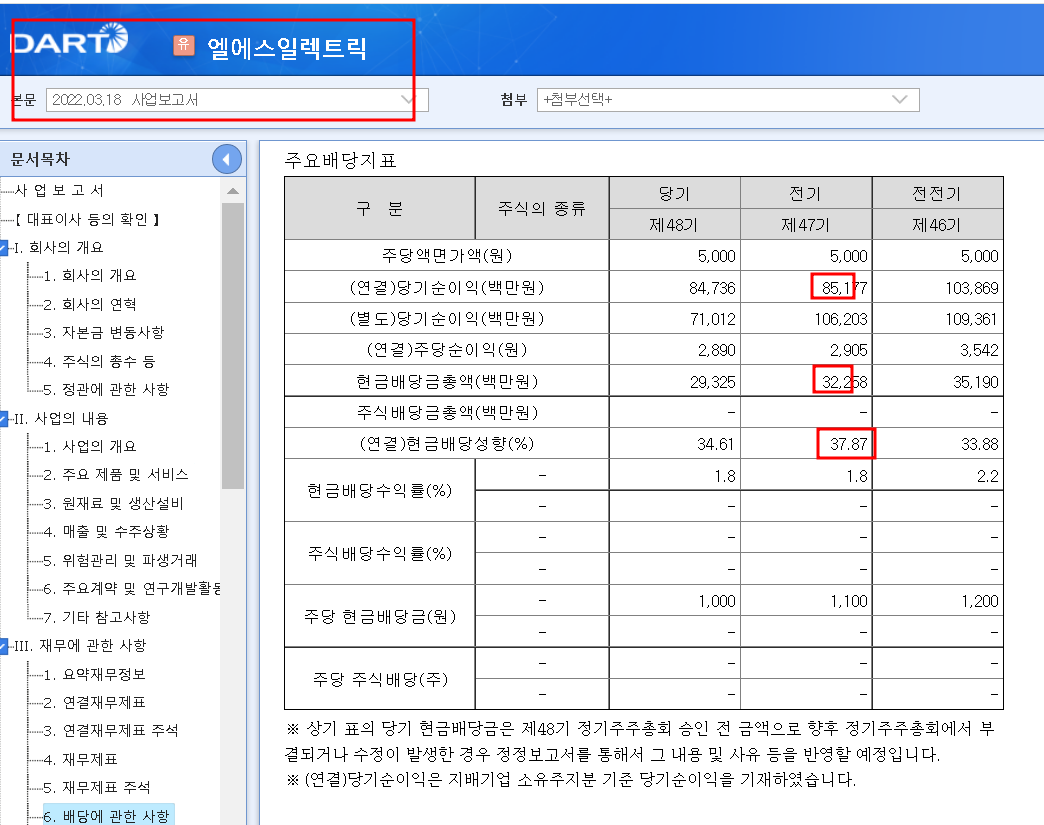1044x825 pixels.
Task: Open 2. 회사의 연혁
Action: pyautogui.click(x=90, y=304)
